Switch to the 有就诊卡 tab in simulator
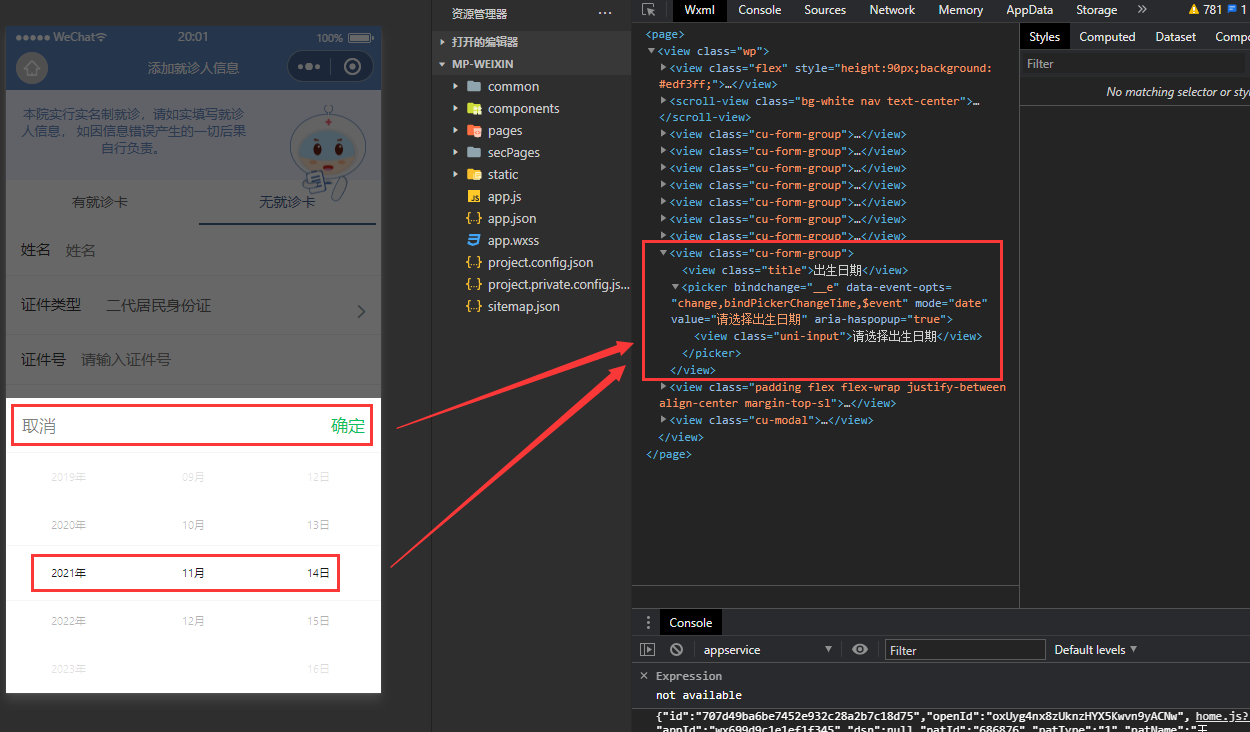 100,202
